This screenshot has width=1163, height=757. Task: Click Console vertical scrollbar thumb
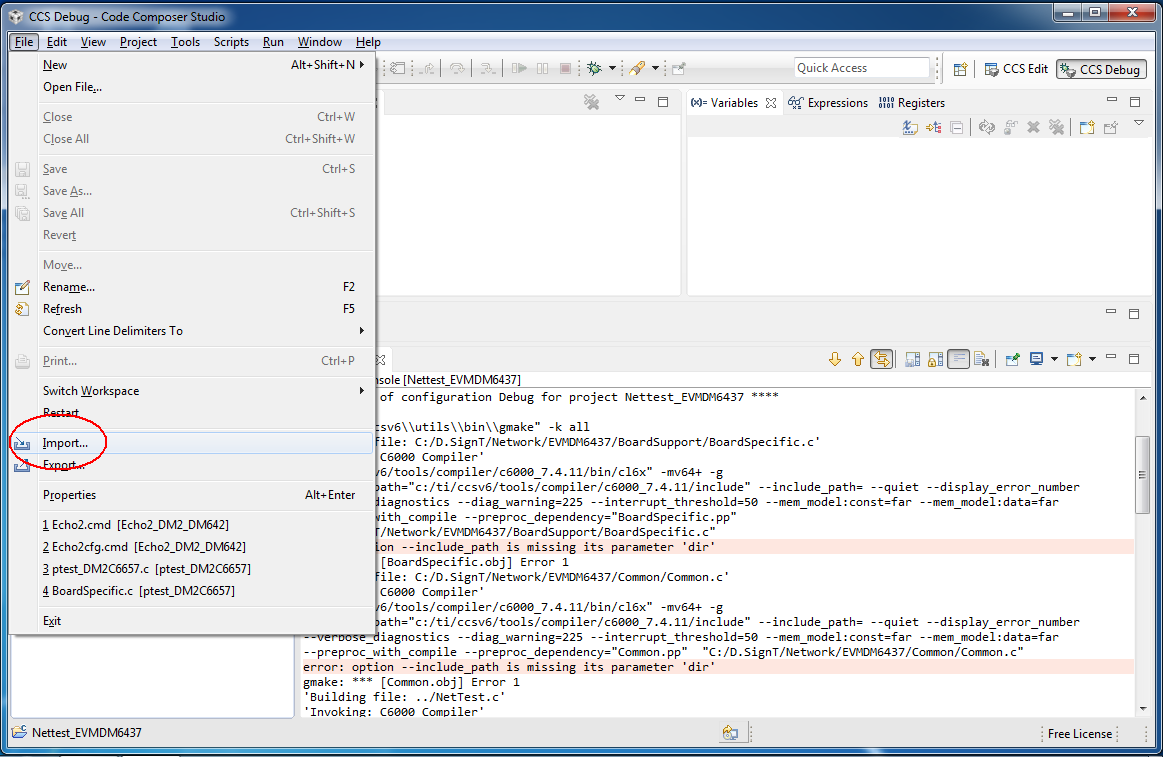click(1142, 475)
